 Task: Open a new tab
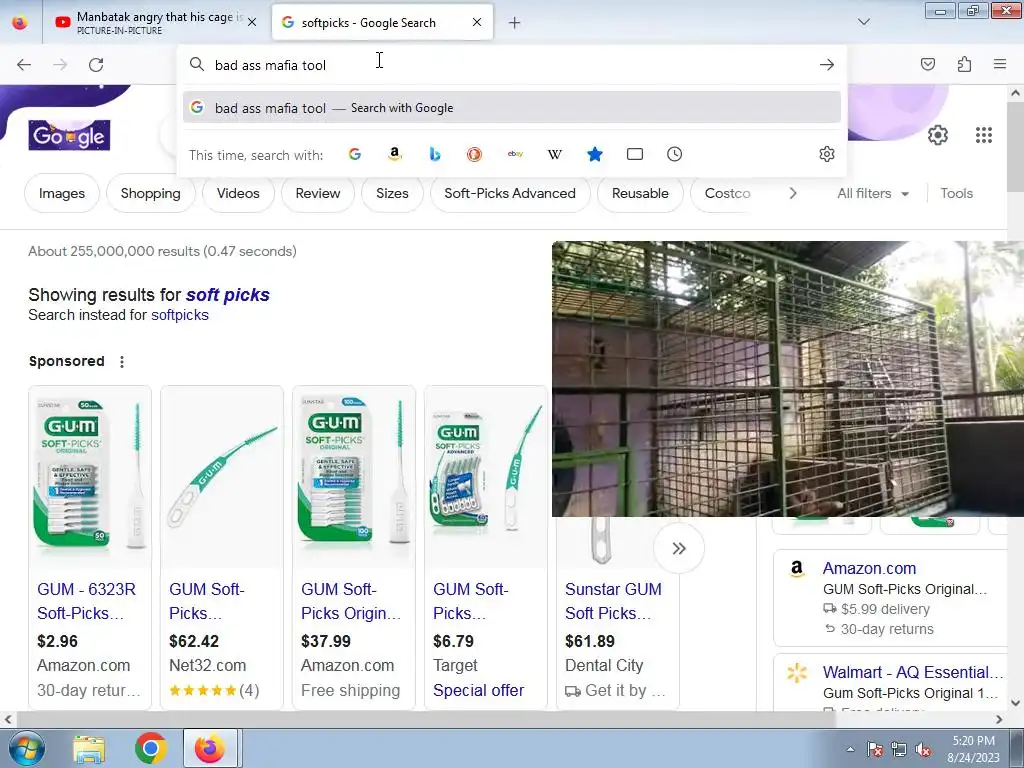click(x=515, y=23)
